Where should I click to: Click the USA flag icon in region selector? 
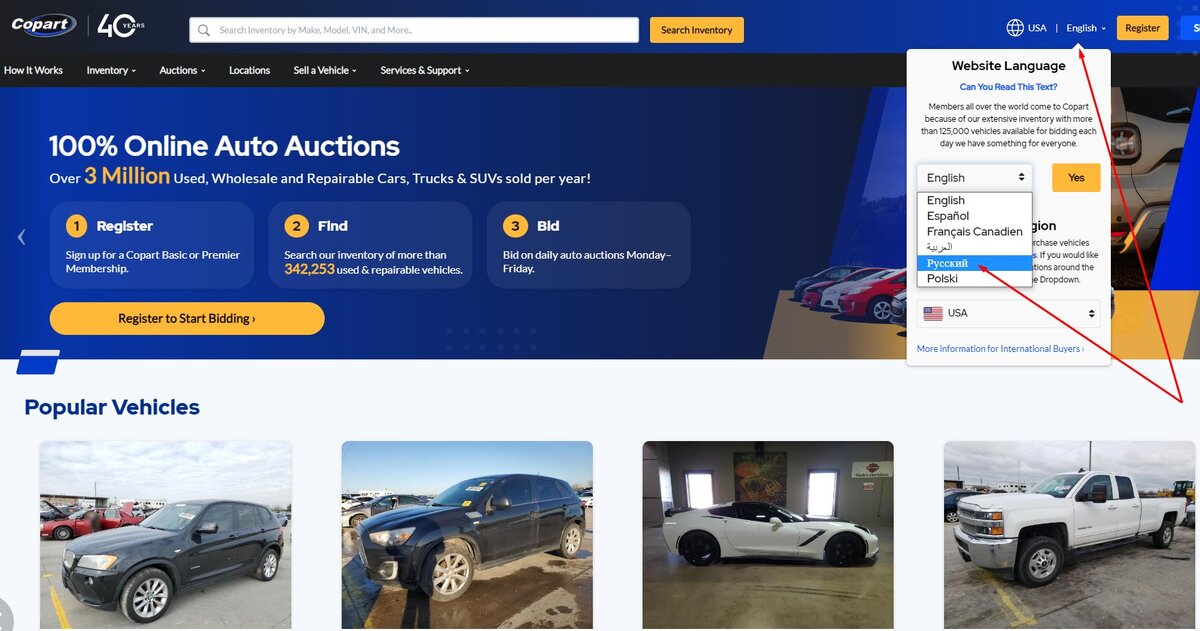pyautogui.click(x=933, y=313)
